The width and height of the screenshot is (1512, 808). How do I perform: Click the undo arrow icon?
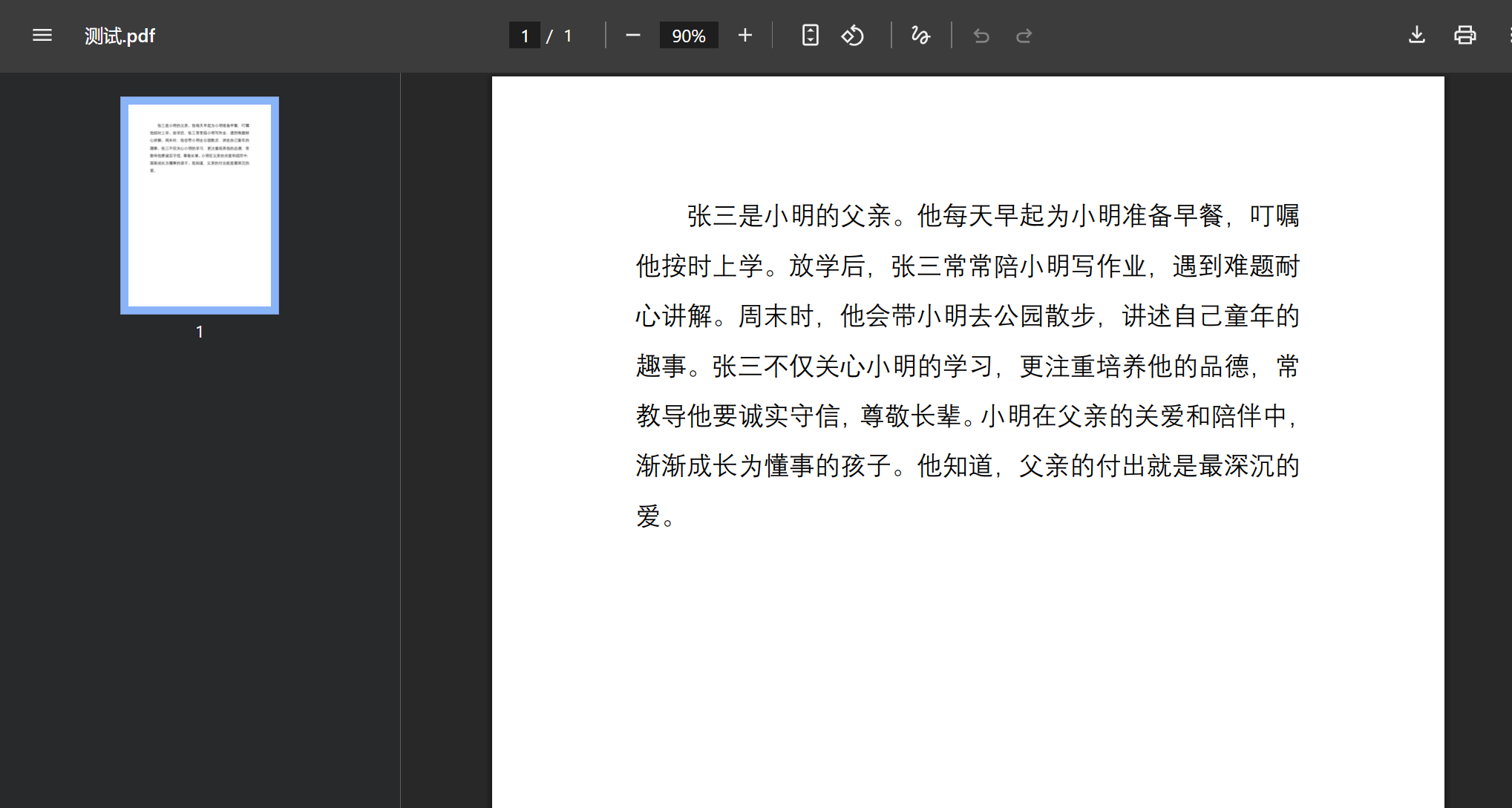981,36
